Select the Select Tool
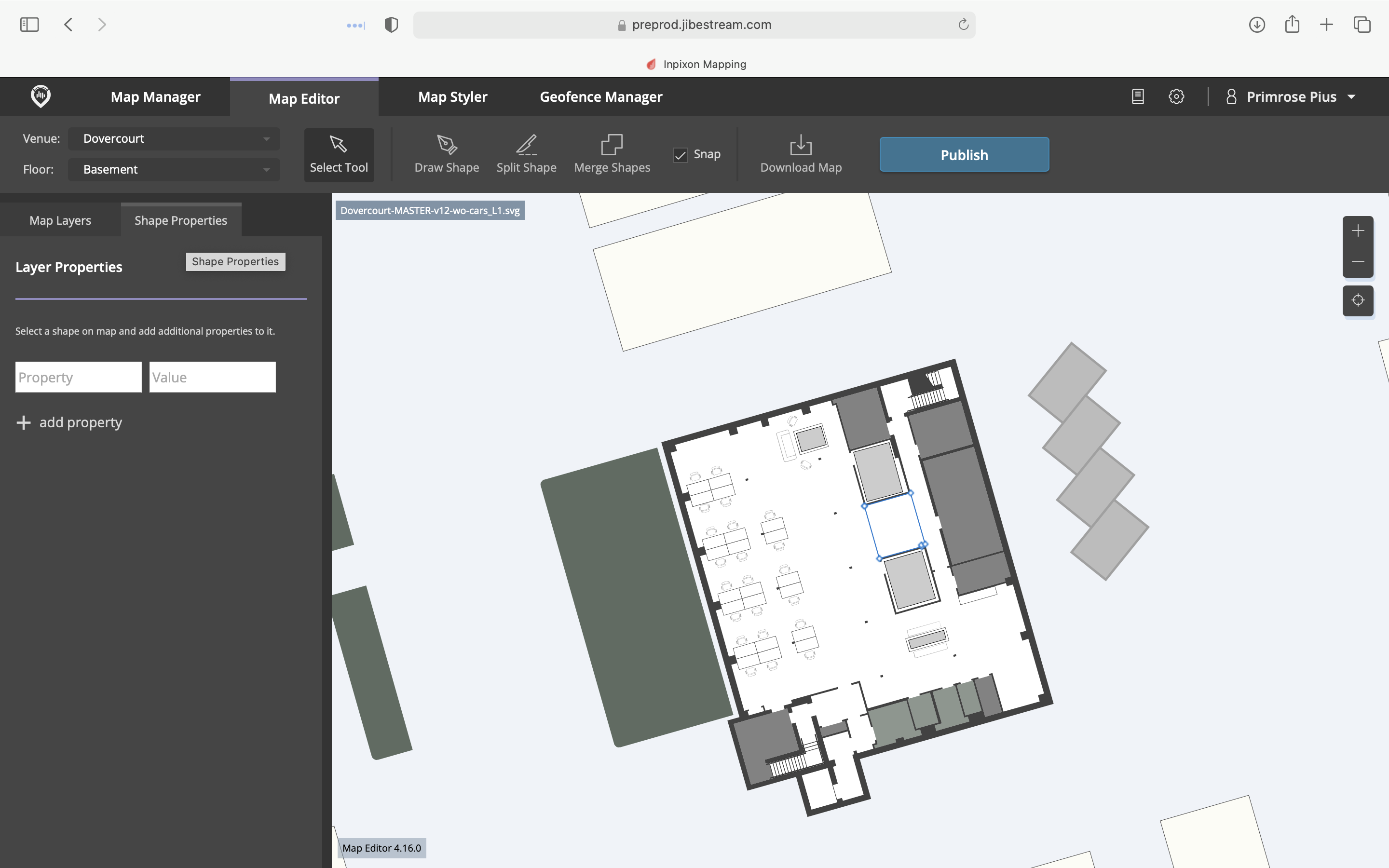This screenshot has width=1389, height=868. pos(338,154)
